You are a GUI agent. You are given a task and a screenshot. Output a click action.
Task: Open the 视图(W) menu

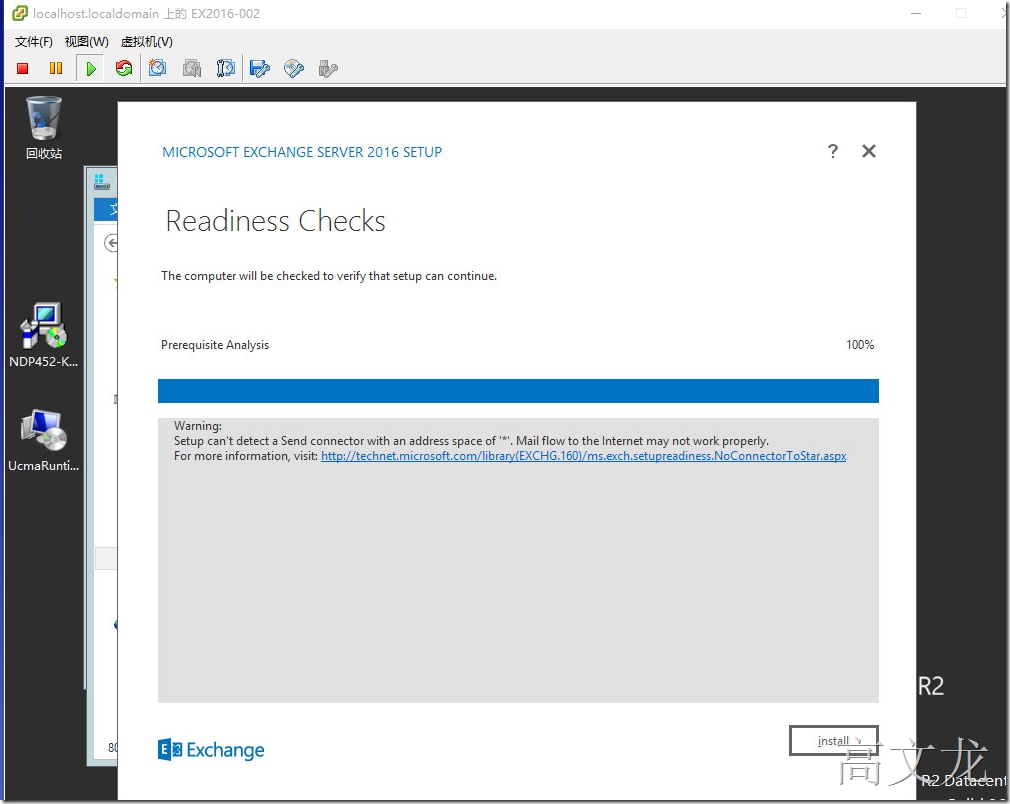pyautogui.click(x=86, y=42)
